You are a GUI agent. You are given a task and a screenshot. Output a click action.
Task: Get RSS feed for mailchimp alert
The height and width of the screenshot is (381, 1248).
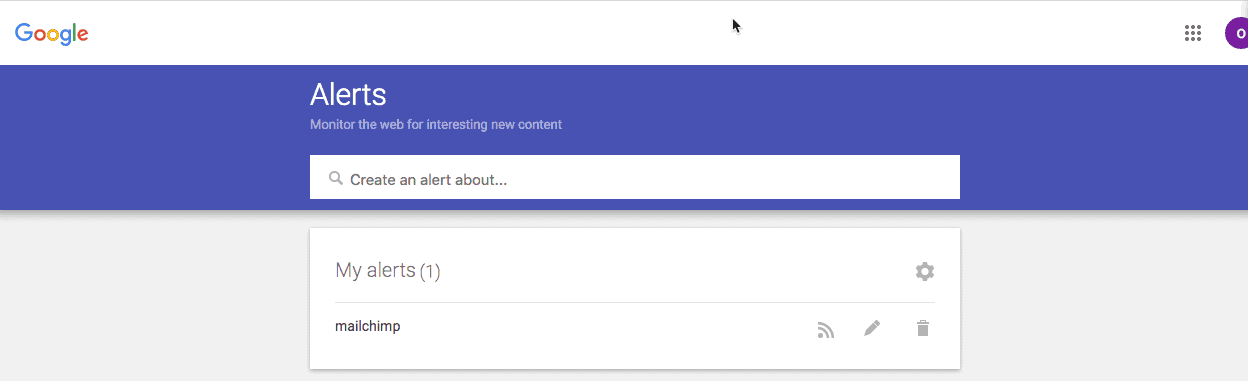825,330
